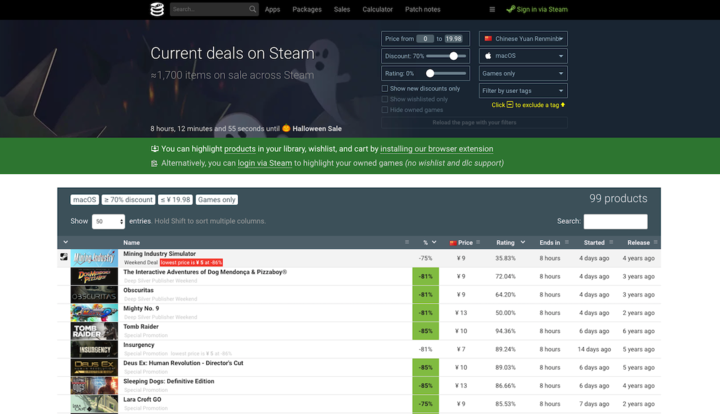The height and width of the screenshot is (414, 720).
Task: Click the minus exclude-tag icon
Action: (x=509, y=105)
